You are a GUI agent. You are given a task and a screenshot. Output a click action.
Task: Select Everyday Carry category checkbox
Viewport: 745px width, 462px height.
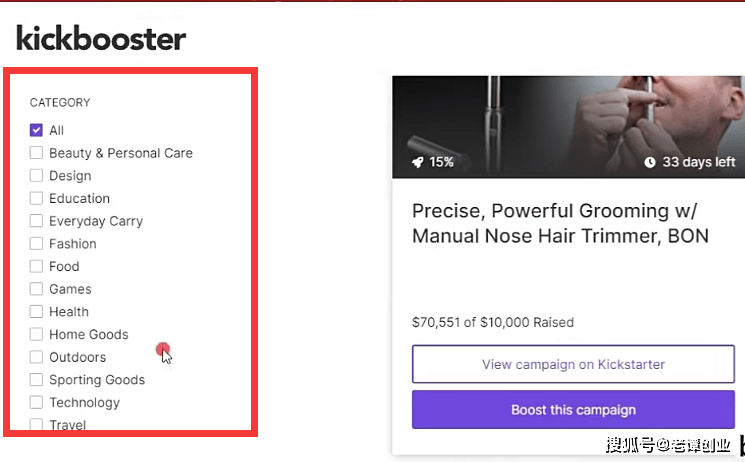point(36,221)
